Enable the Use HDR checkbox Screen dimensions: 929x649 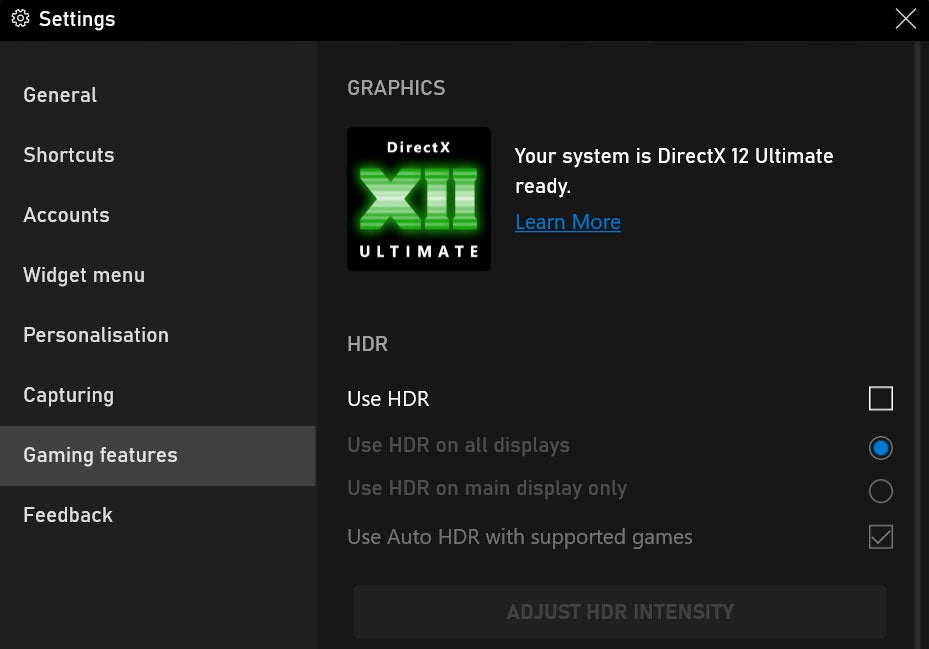click(x=880, y=398)
